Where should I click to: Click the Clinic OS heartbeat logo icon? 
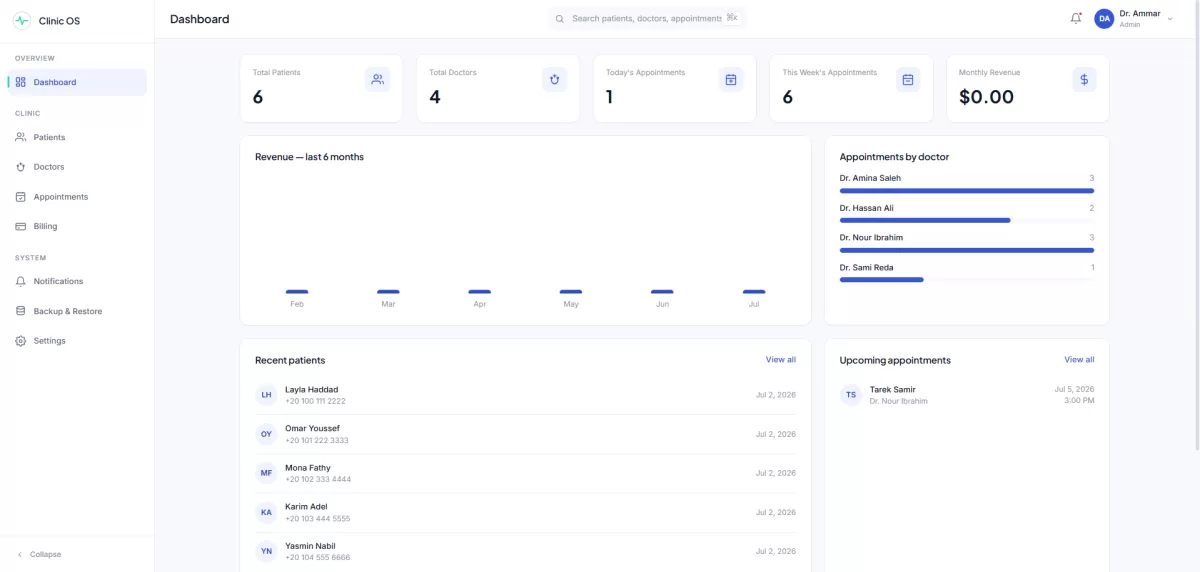point(22,20)
